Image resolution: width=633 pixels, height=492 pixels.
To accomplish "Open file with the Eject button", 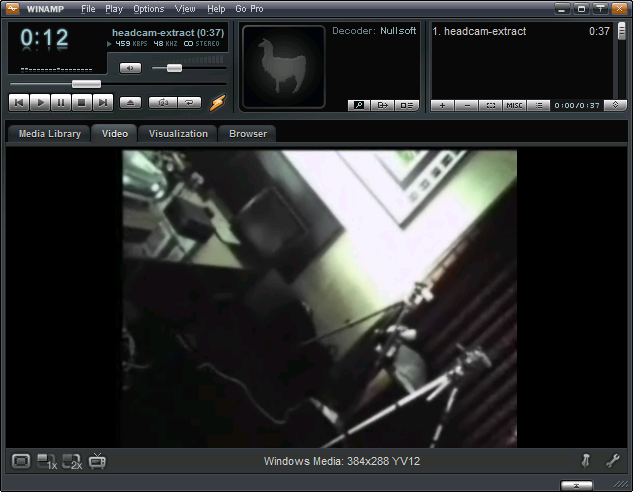I will [x=130, y=103].
